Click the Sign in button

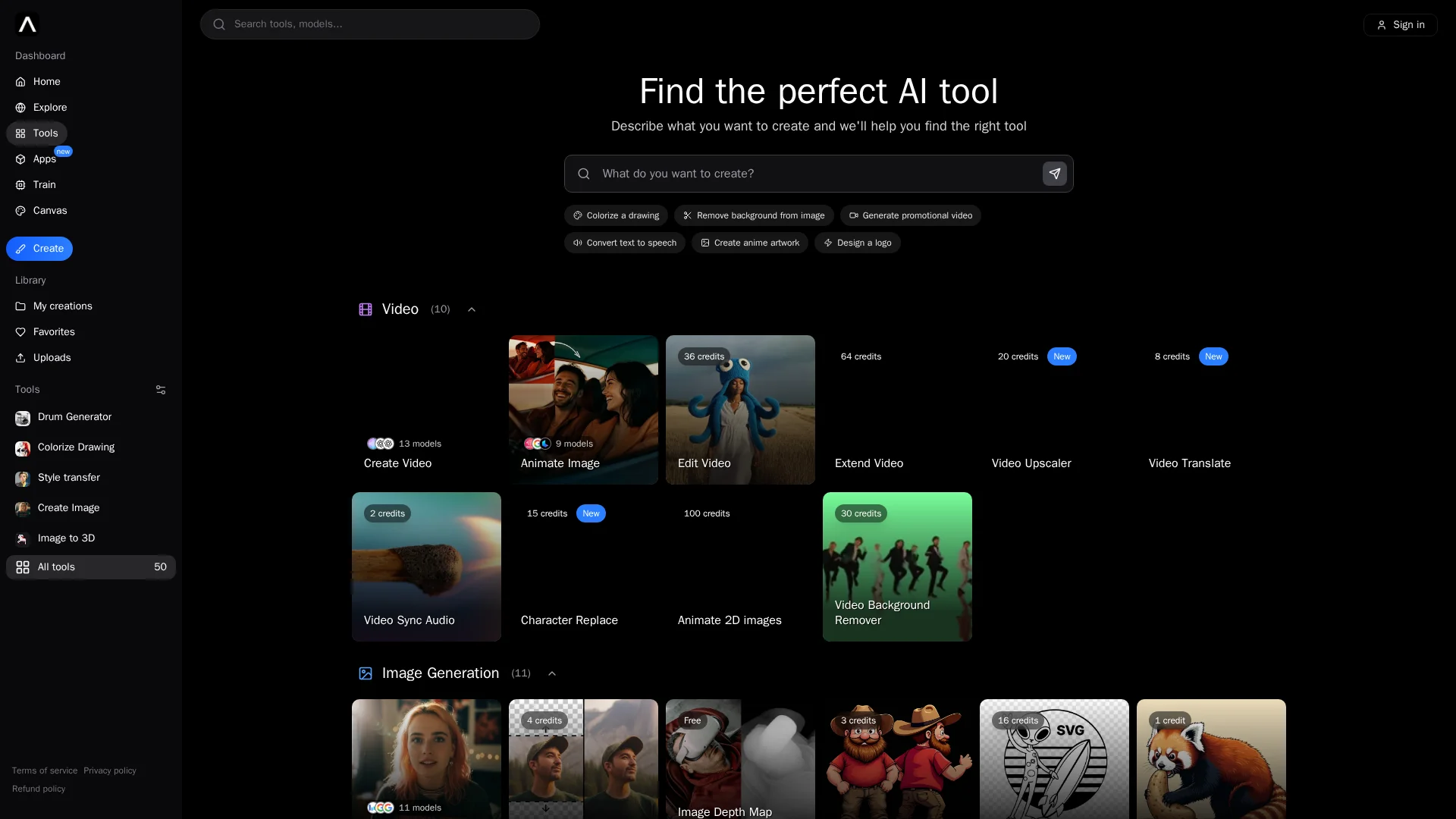point(1400,25)
